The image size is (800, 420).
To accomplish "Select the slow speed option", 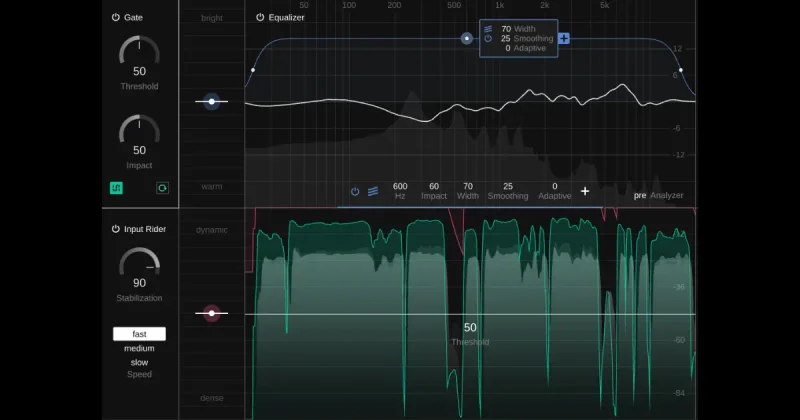I will 139,362.
